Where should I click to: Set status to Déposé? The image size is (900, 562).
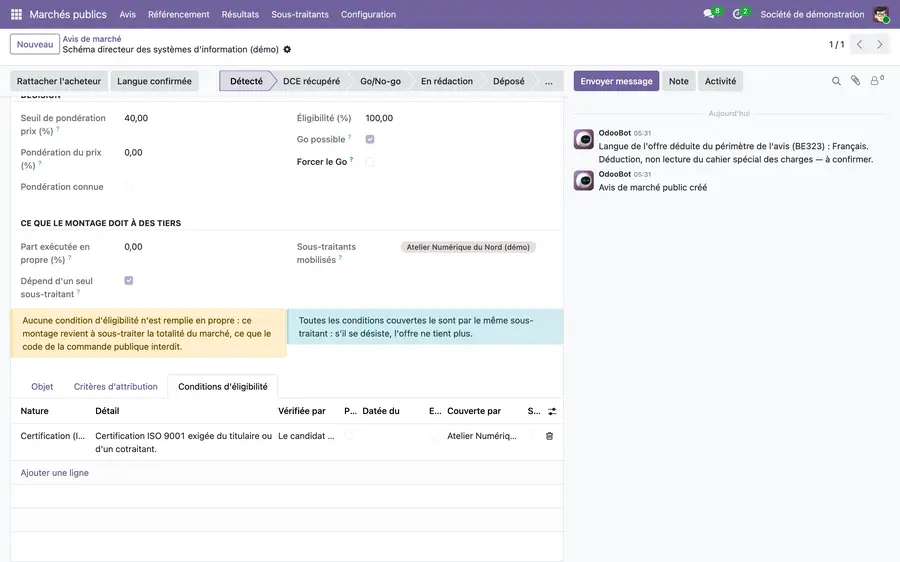click(509, 81)
